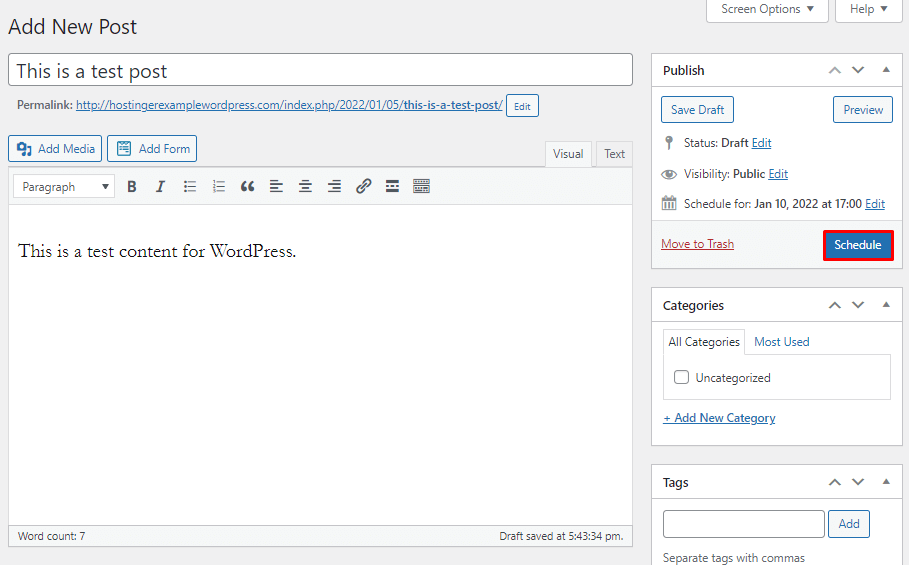Image resolution: width=909 pixels, height=565 pixels.
Task: Open the Help dropdown
Action: pos(868,10)
